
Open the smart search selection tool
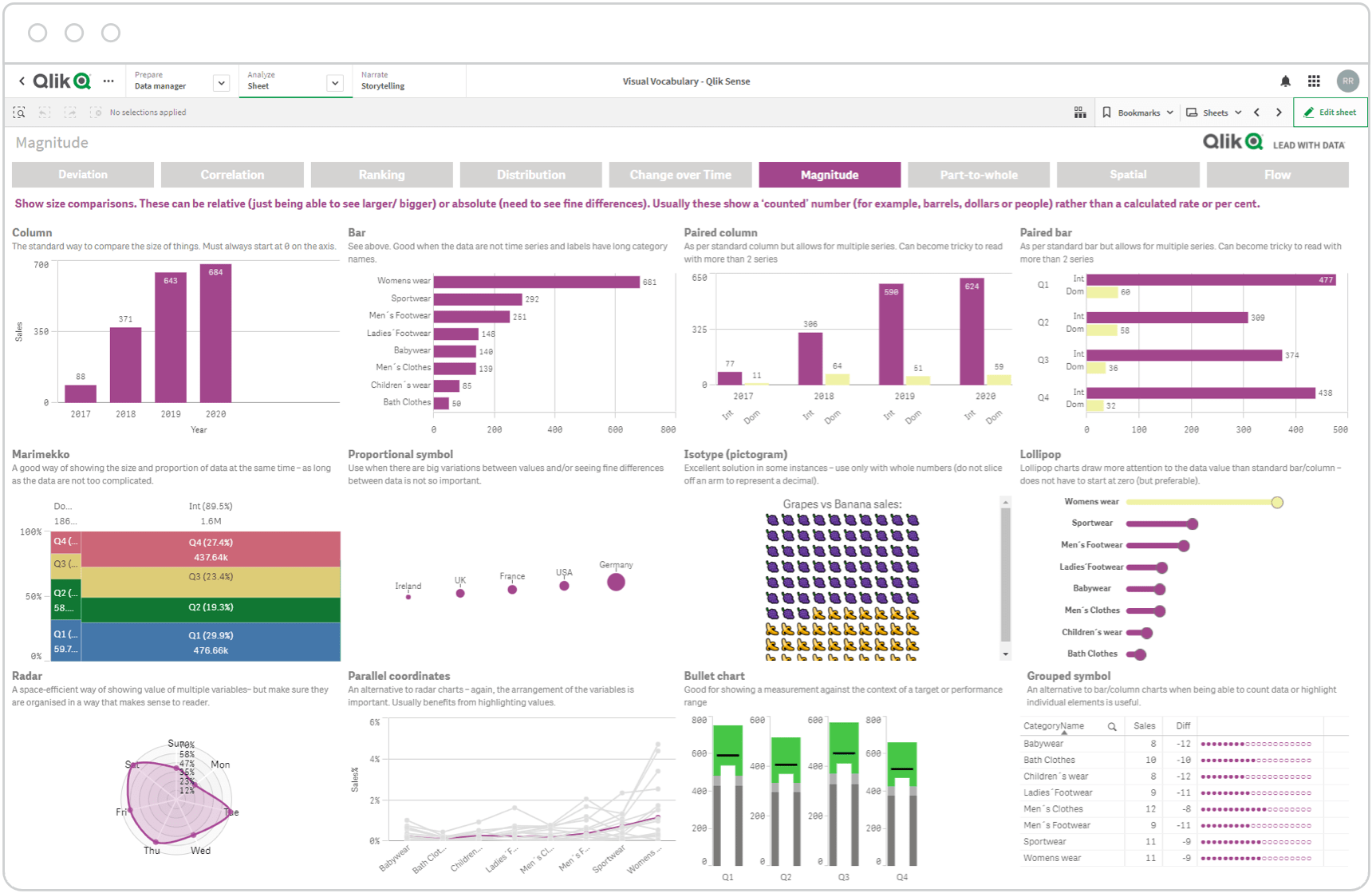click(x=19, y=113)
